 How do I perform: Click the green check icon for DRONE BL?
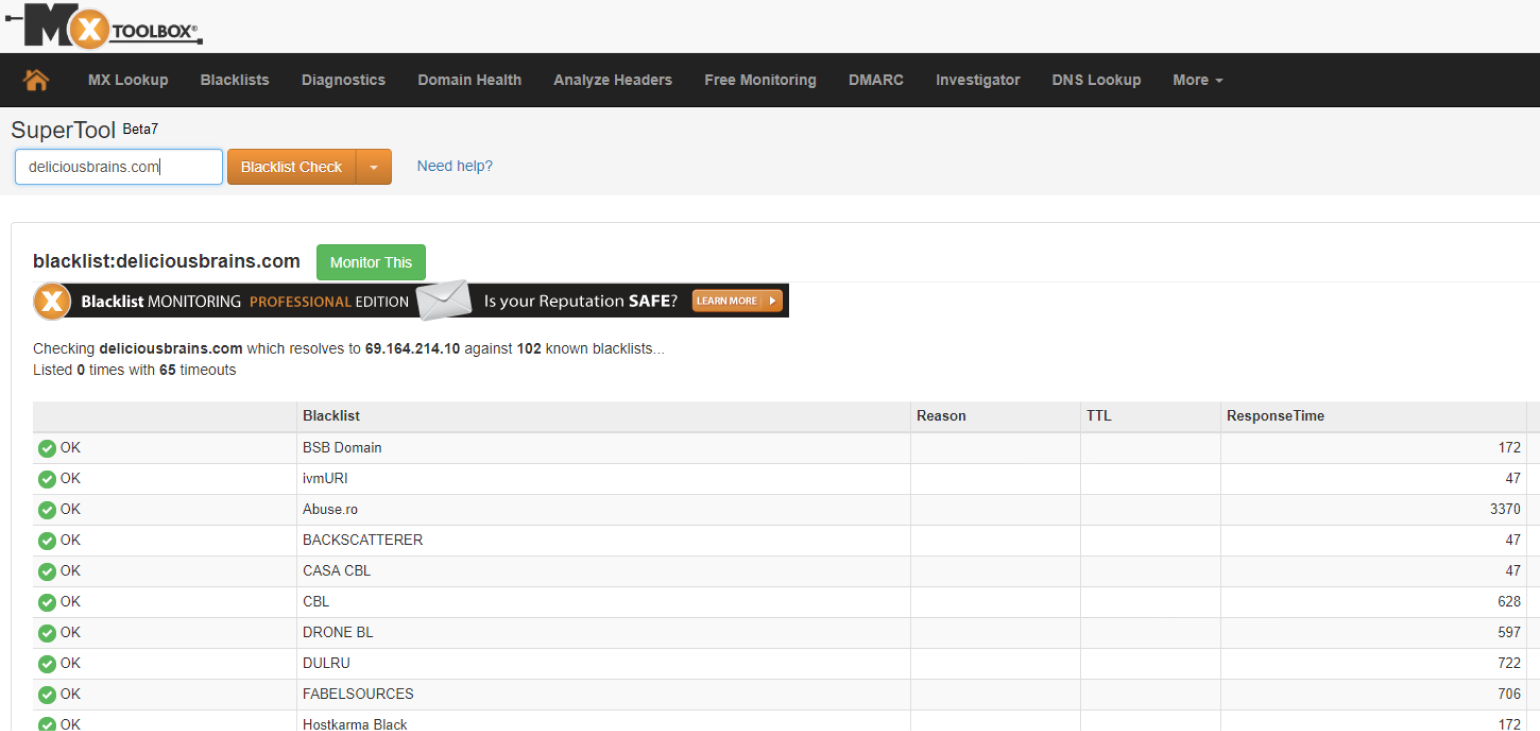click(x=47, y=633)
